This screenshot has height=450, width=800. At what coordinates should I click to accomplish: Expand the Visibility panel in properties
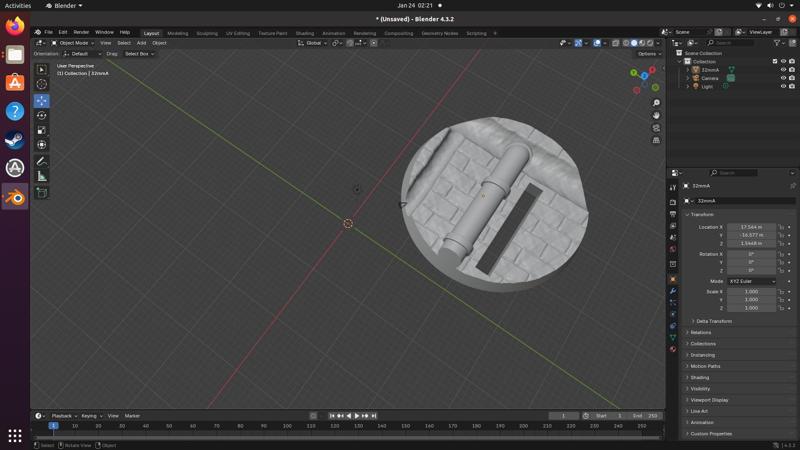700,388
